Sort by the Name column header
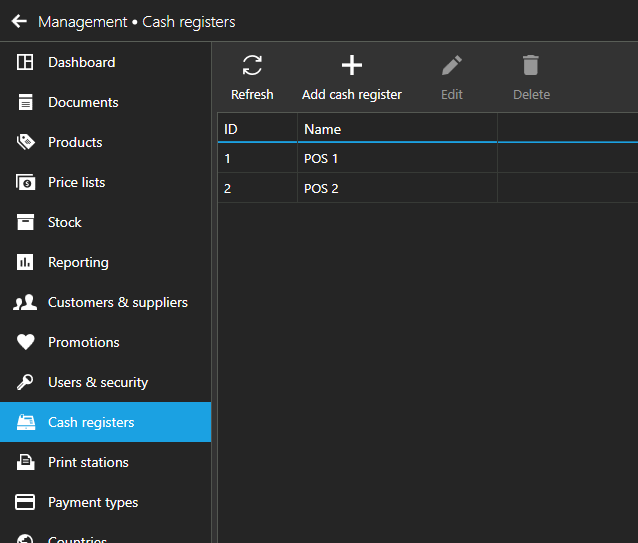 (x=398, y=129)
